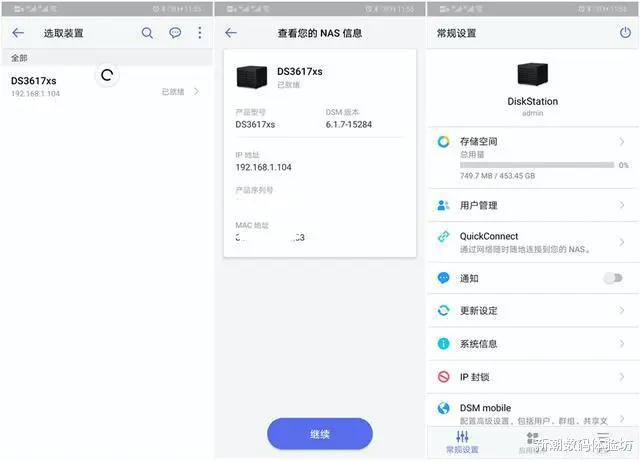
Task: Tap the DSM version 6.1.7-15284
Action: pyautogui.click(x=349, y=125)
